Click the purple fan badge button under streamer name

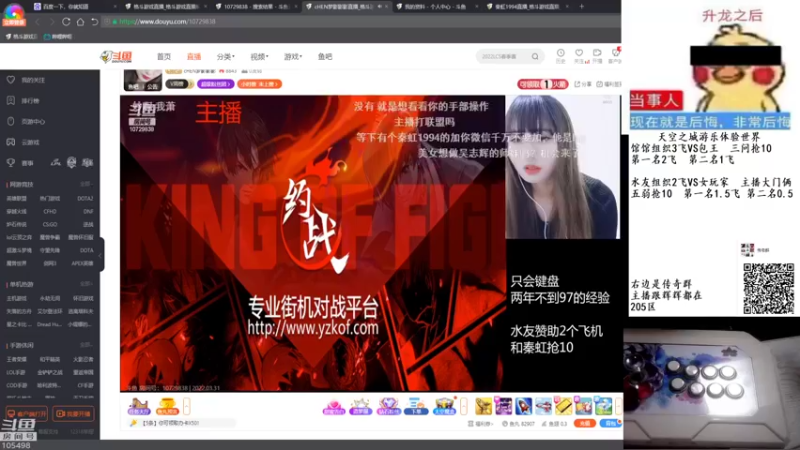pyautogui.click(x=215, y=84)
